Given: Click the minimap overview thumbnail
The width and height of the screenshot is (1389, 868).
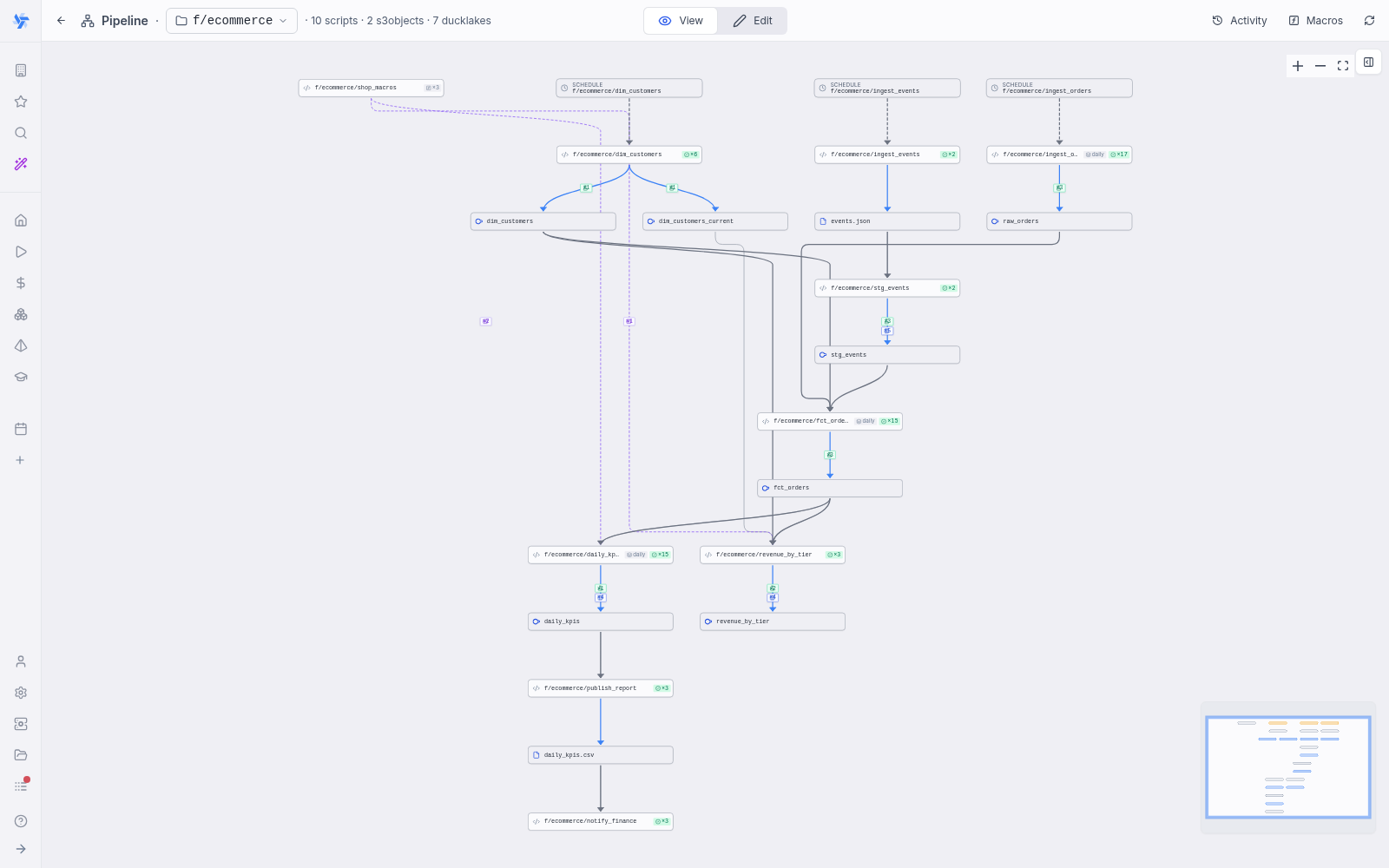Looking at the screenshot, I should [1288, 767].
